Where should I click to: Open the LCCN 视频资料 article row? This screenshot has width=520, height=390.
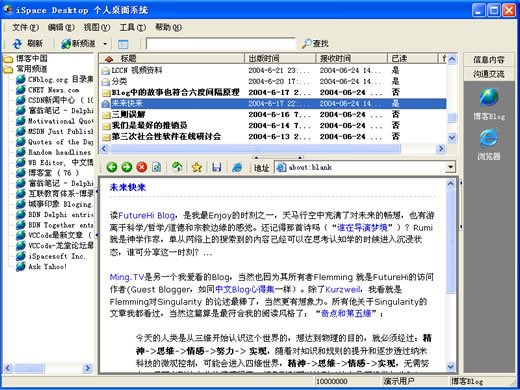[x=273, y=70]
